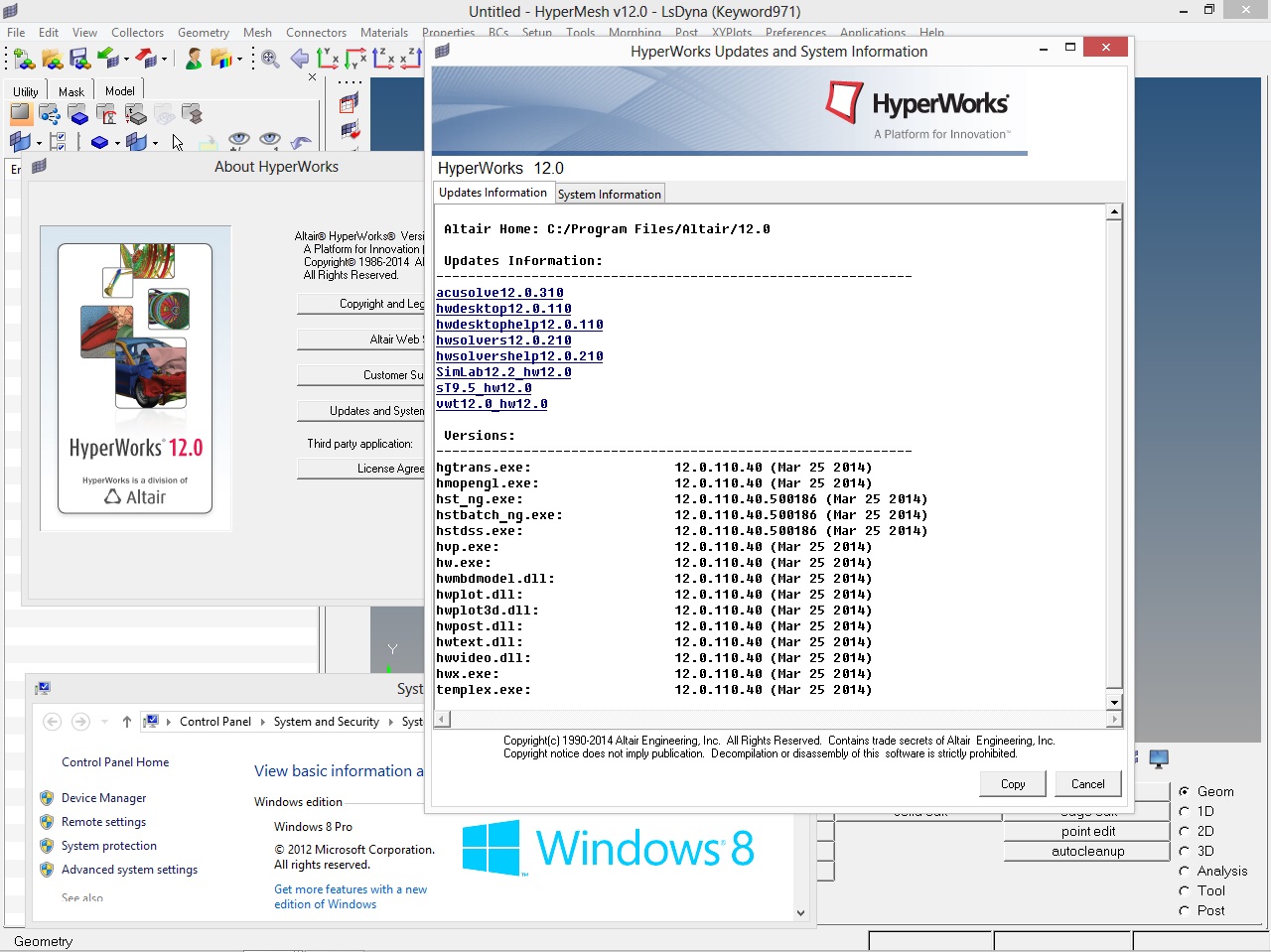This screenshot has height=952, width=1271.
Task: Select the 2D radio button
Action: click(1185, 831)
